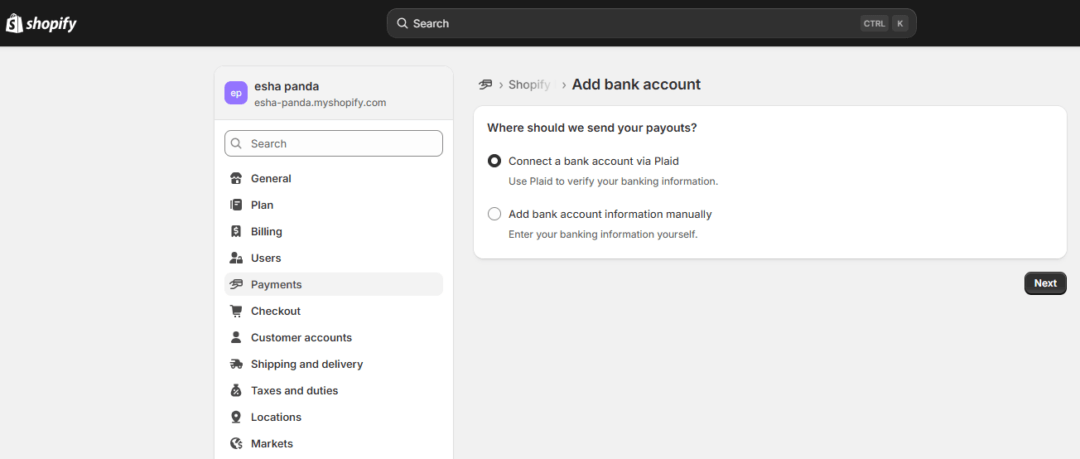Click the Payments hand icon in sidebar
Image resolution: width=1080 pixels, height=459 pixels.
pos(236,285)
